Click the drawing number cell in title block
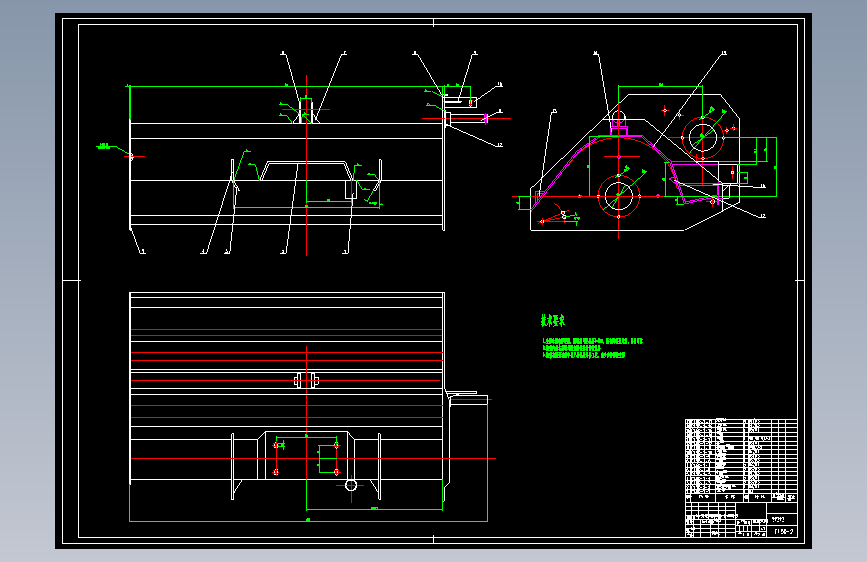 [x=784, y=532]
